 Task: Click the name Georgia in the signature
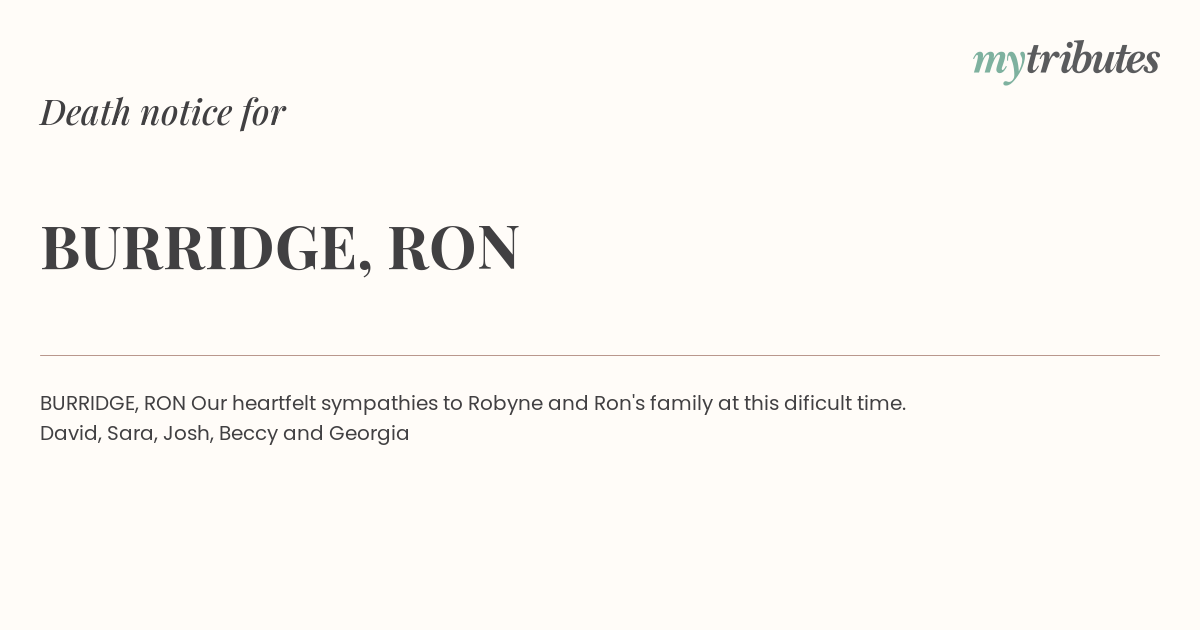click(369, 434)
